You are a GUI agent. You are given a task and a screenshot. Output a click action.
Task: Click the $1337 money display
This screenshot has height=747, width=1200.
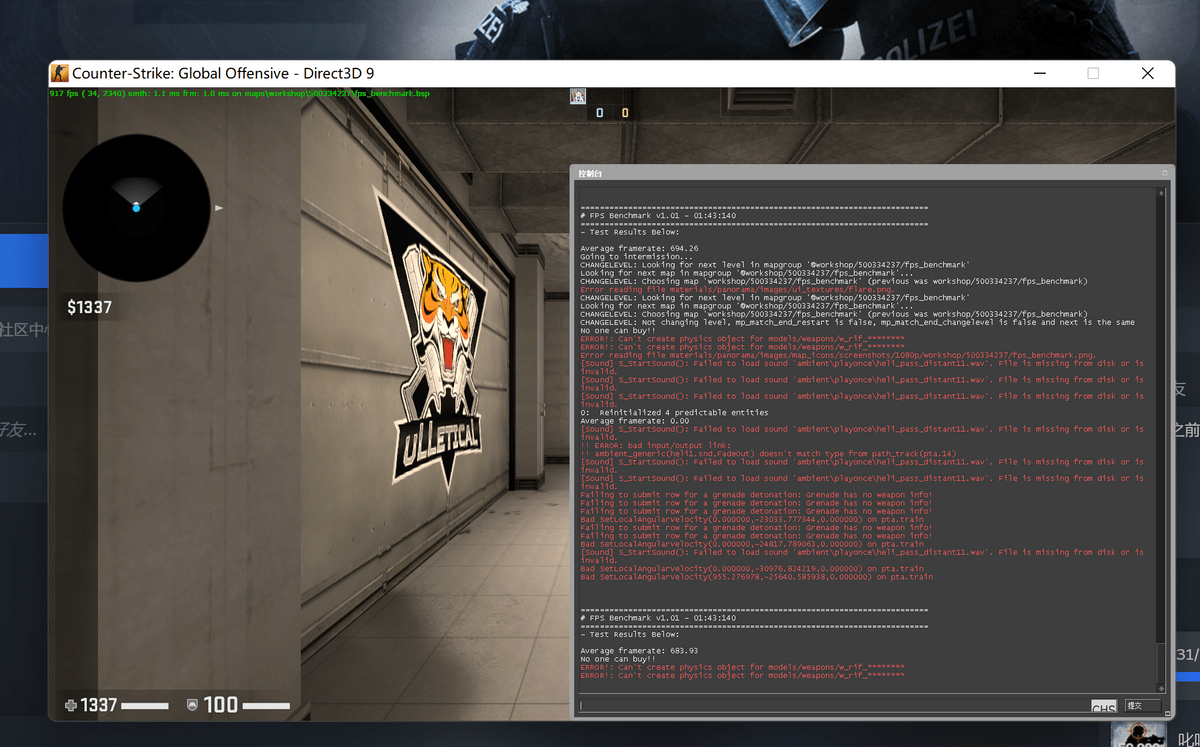pos(89,307)
